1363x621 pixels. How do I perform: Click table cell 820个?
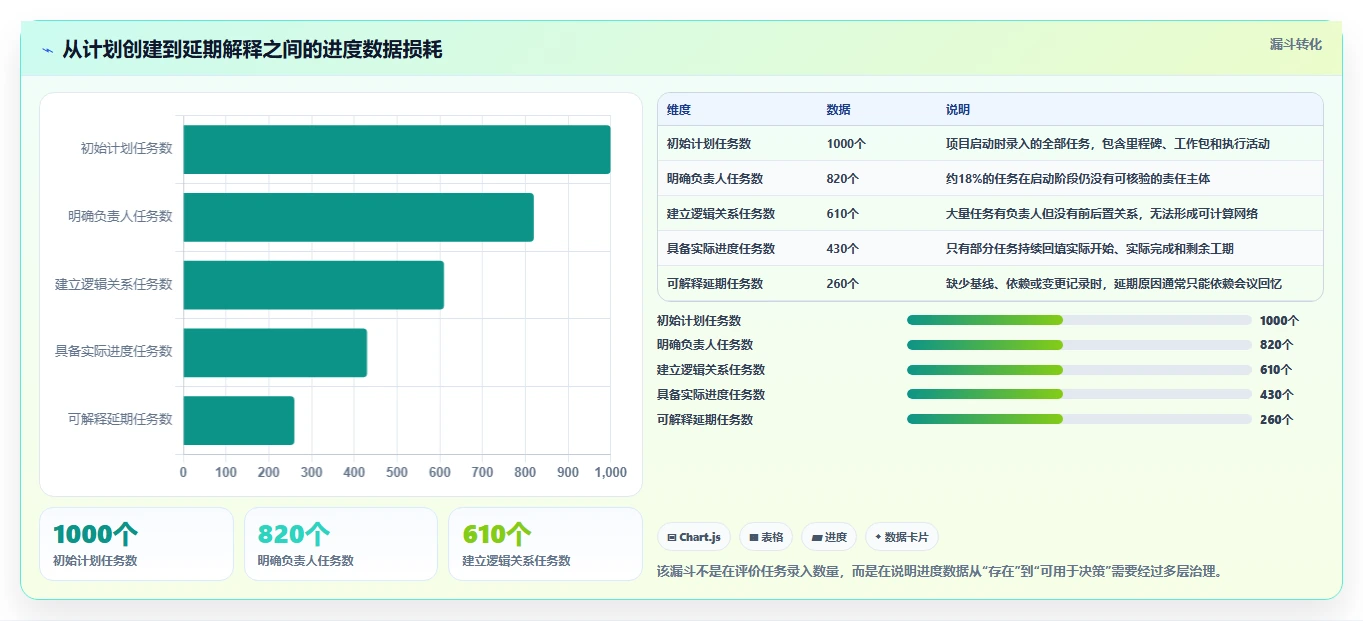point(843,179)
